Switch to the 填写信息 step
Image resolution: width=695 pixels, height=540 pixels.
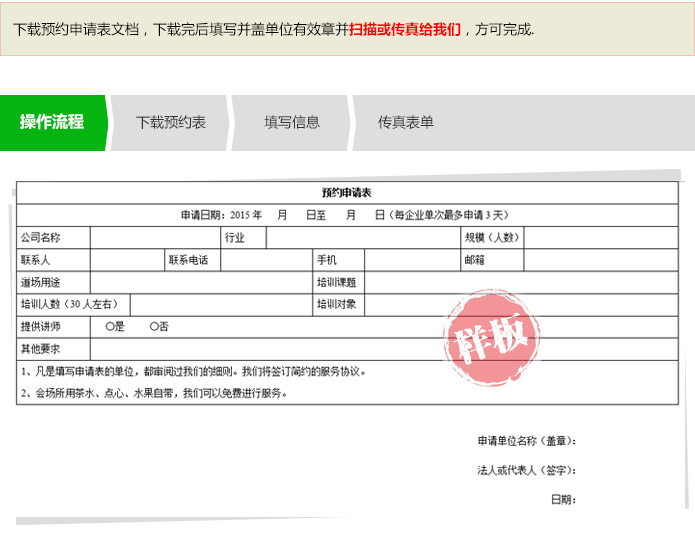coord(292,122)
